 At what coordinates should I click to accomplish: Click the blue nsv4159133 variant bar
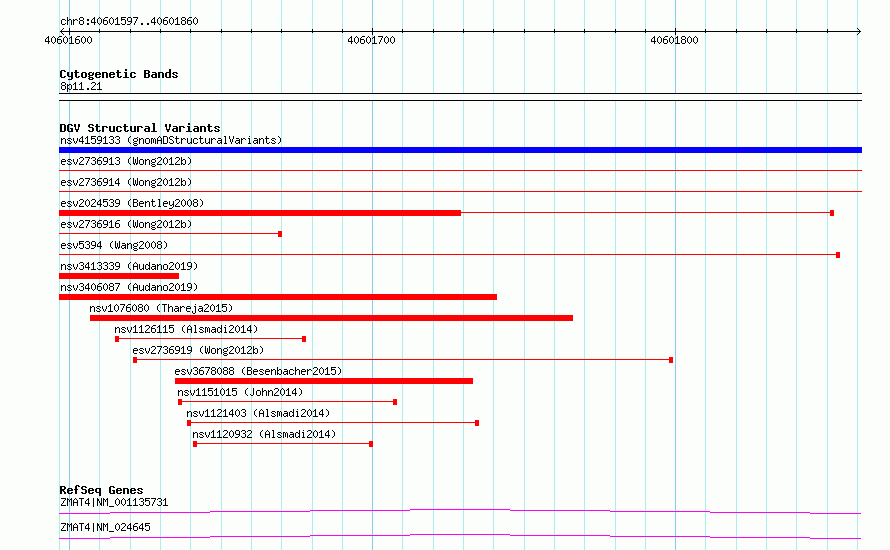460,150
